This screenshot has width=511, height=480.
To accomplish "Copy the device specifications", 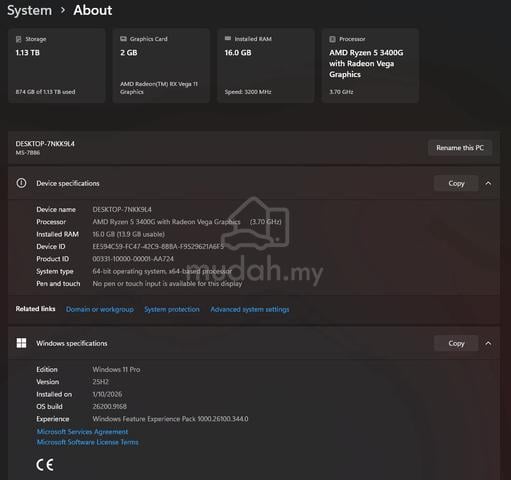I will (456, 183).
